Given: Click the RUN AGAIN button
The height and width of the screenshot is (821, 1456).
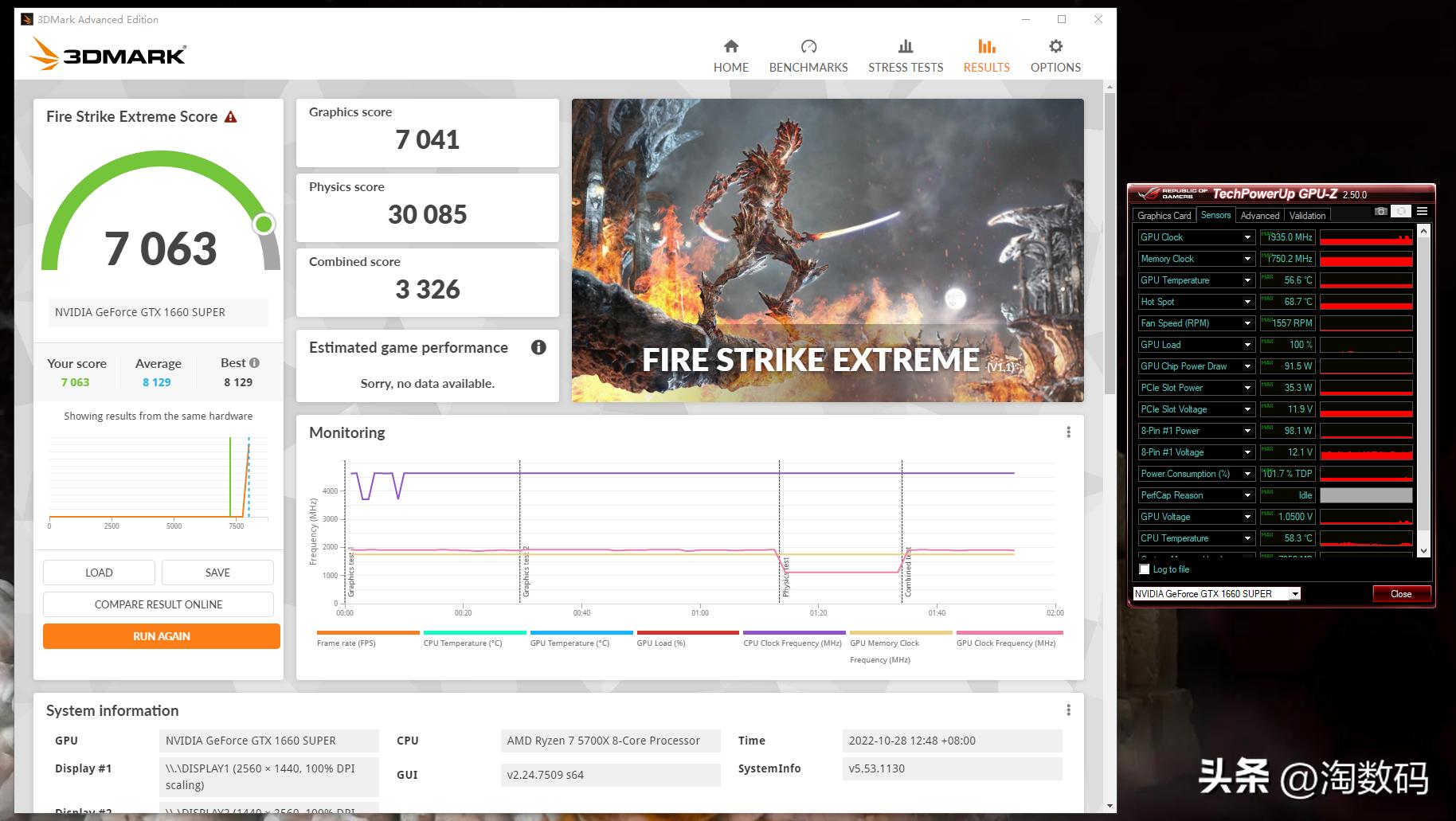Looking at the screenshot, I should [161, 635].
